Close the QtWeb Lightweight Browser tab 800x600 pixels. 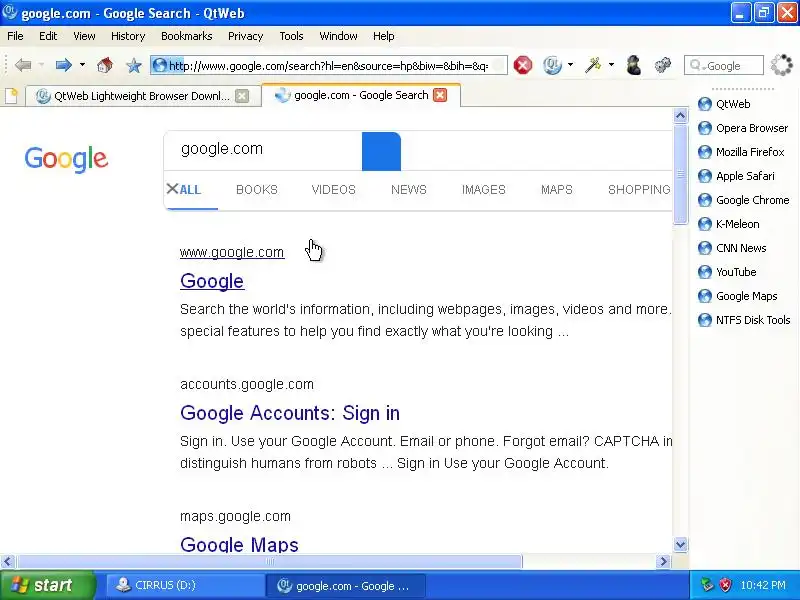242,96
